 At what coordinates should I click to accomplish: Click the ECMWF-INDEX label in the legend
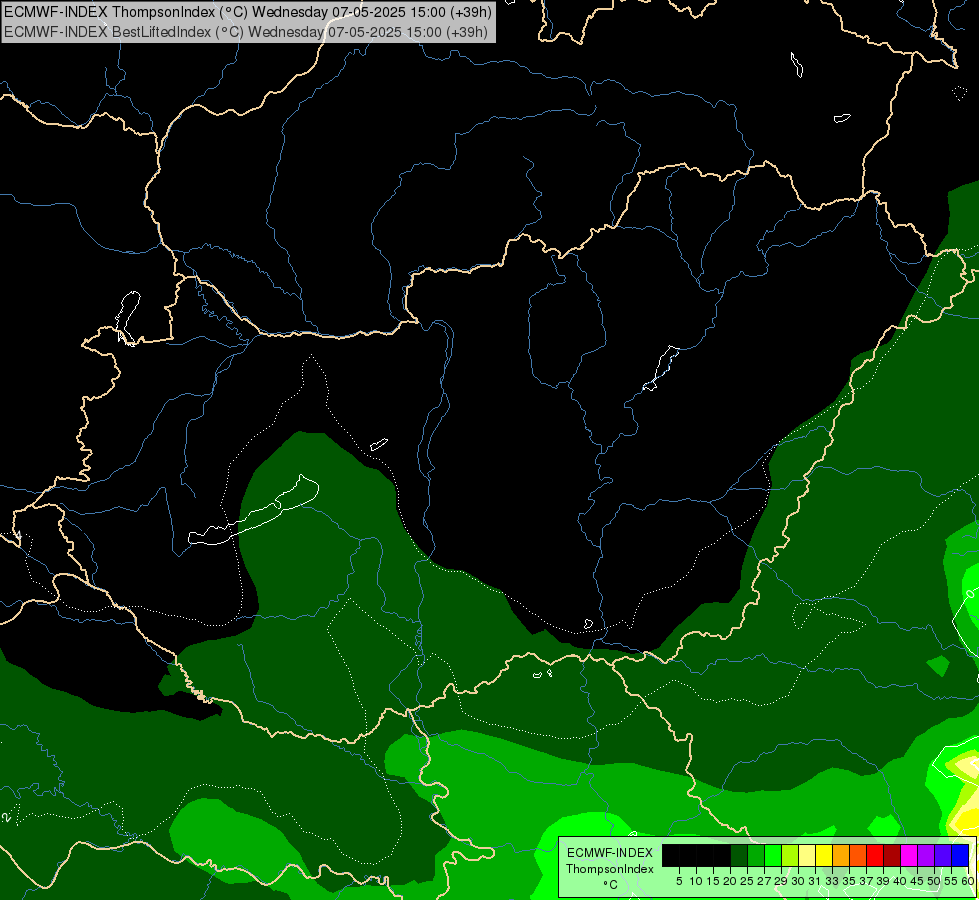610,853
